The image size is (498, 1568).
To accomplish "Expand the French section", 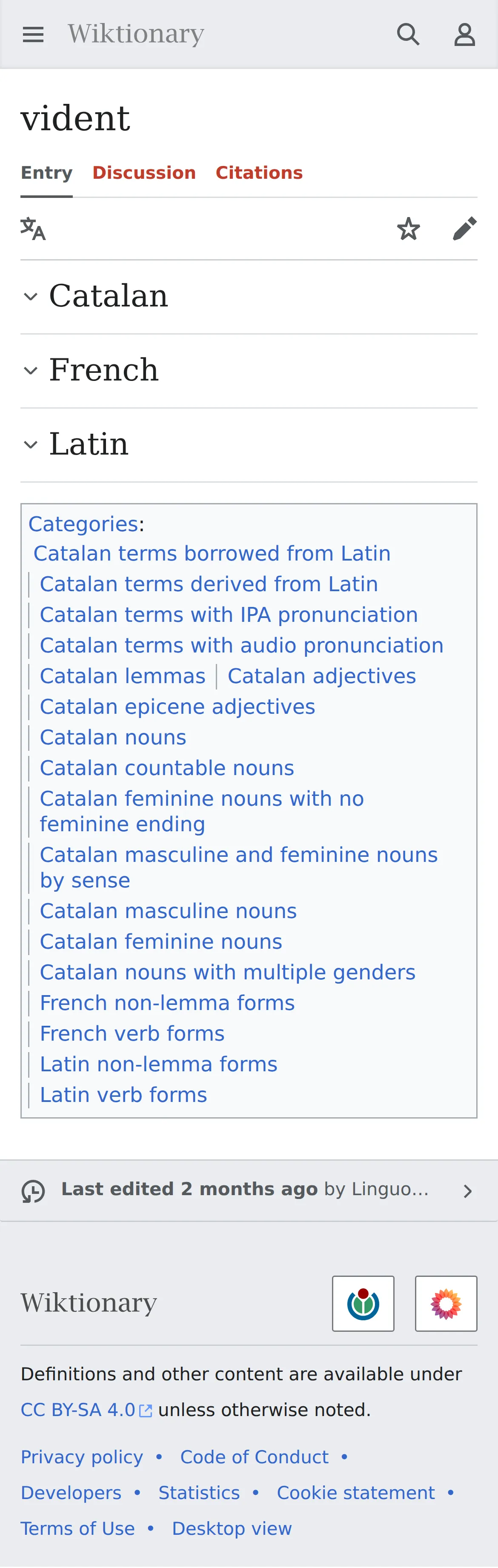I will (249, 371).
